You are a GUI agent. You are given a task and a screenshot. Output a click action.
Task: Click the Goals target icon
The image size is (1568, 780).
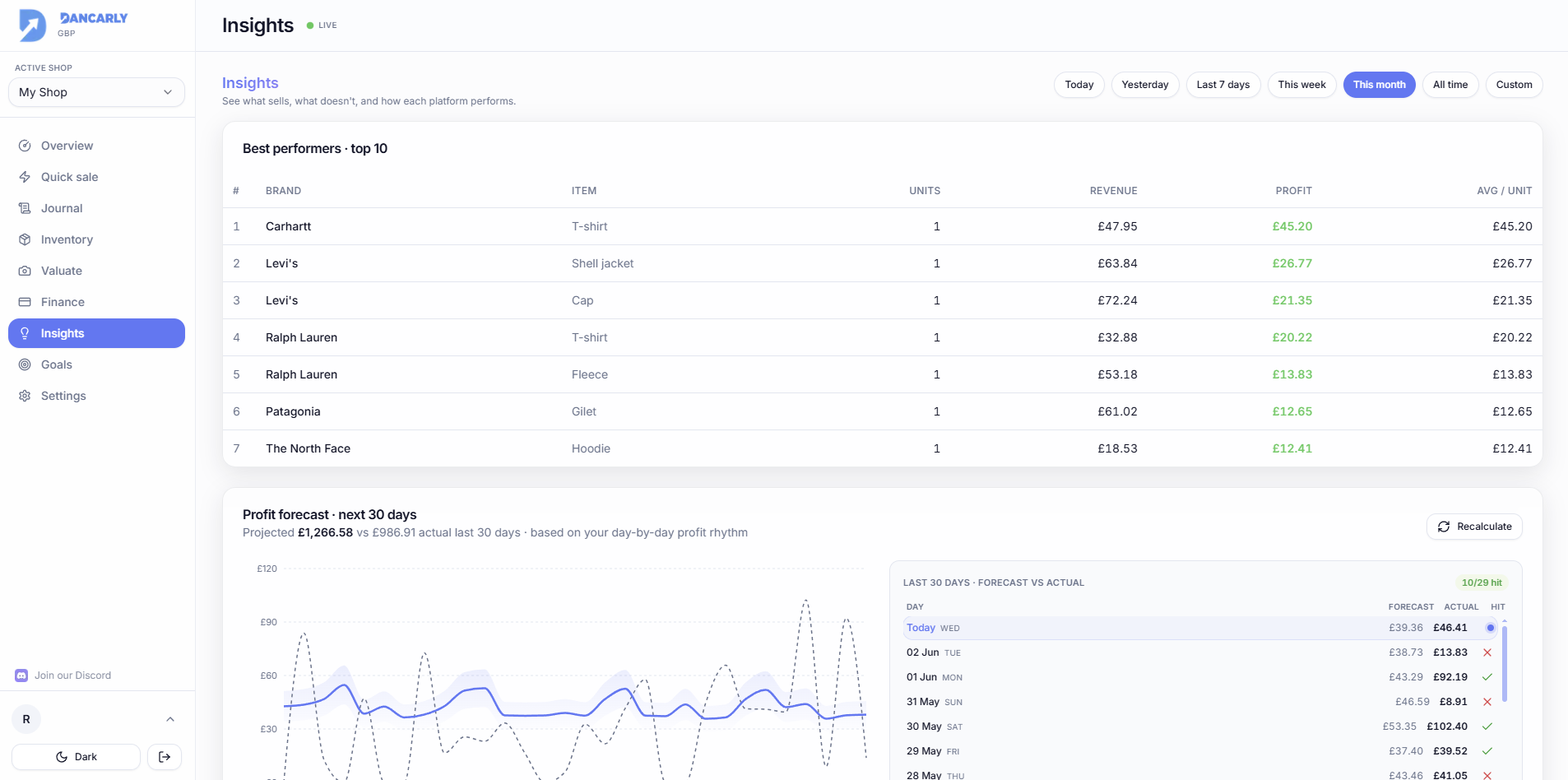pyautogui.click(x=25, y=364)
